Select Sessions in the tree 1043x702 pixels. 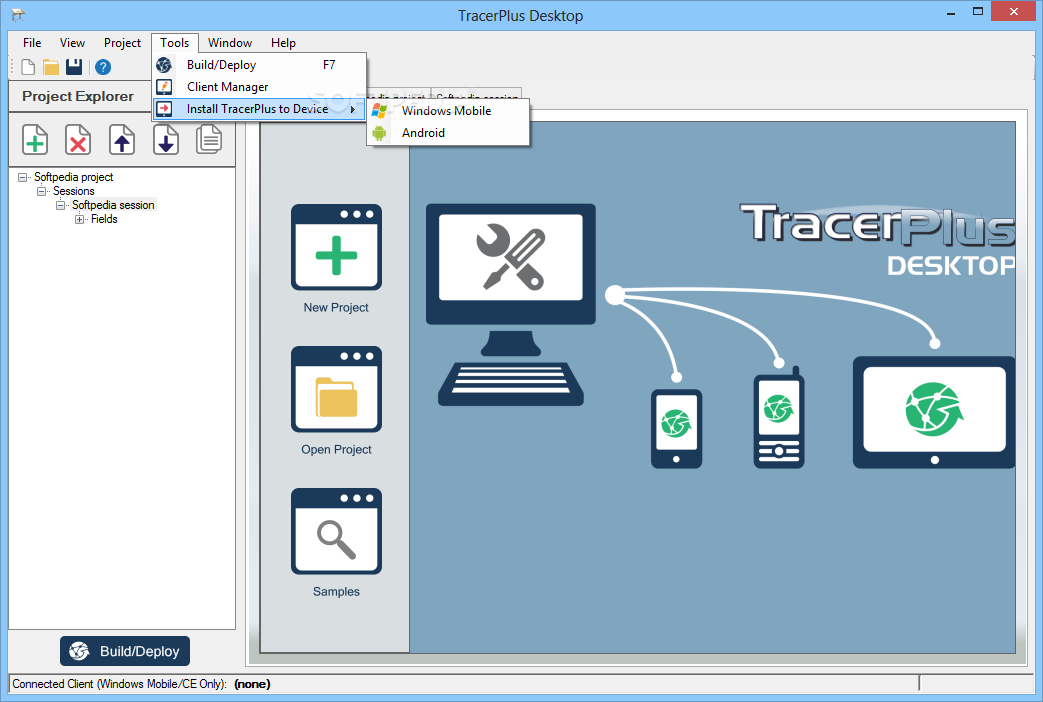pos(74,191)
